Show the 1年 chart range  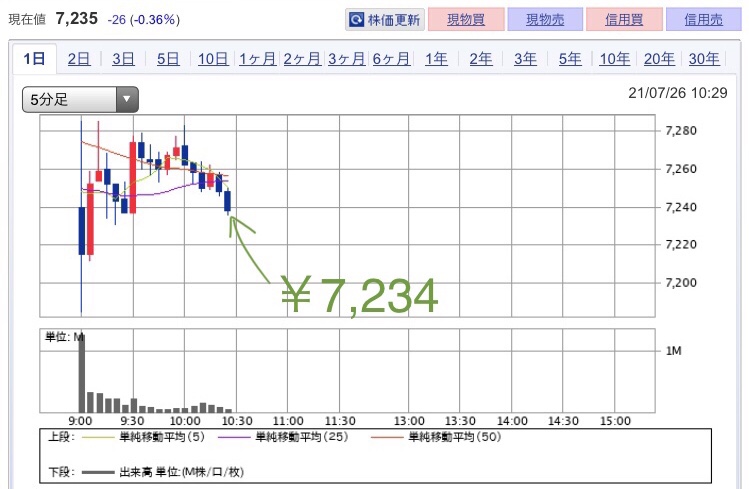click(436, 59)
